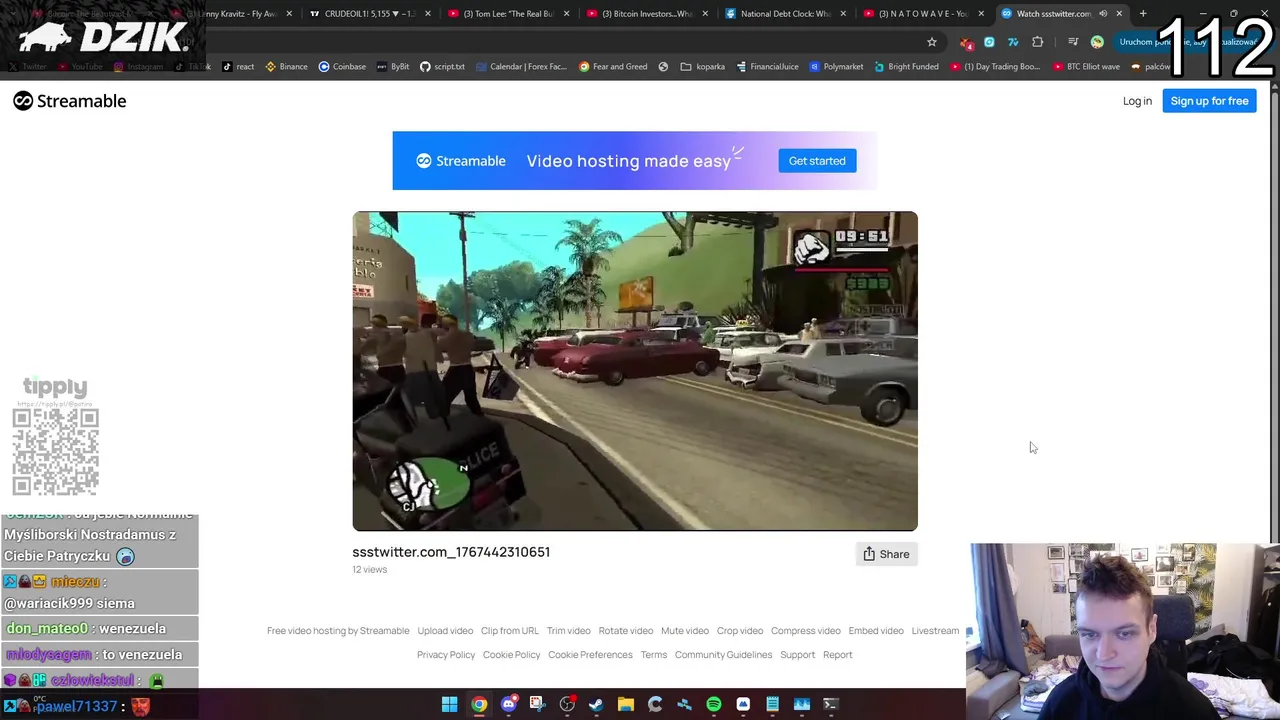Open Support footer link

[x=798, y=655]
